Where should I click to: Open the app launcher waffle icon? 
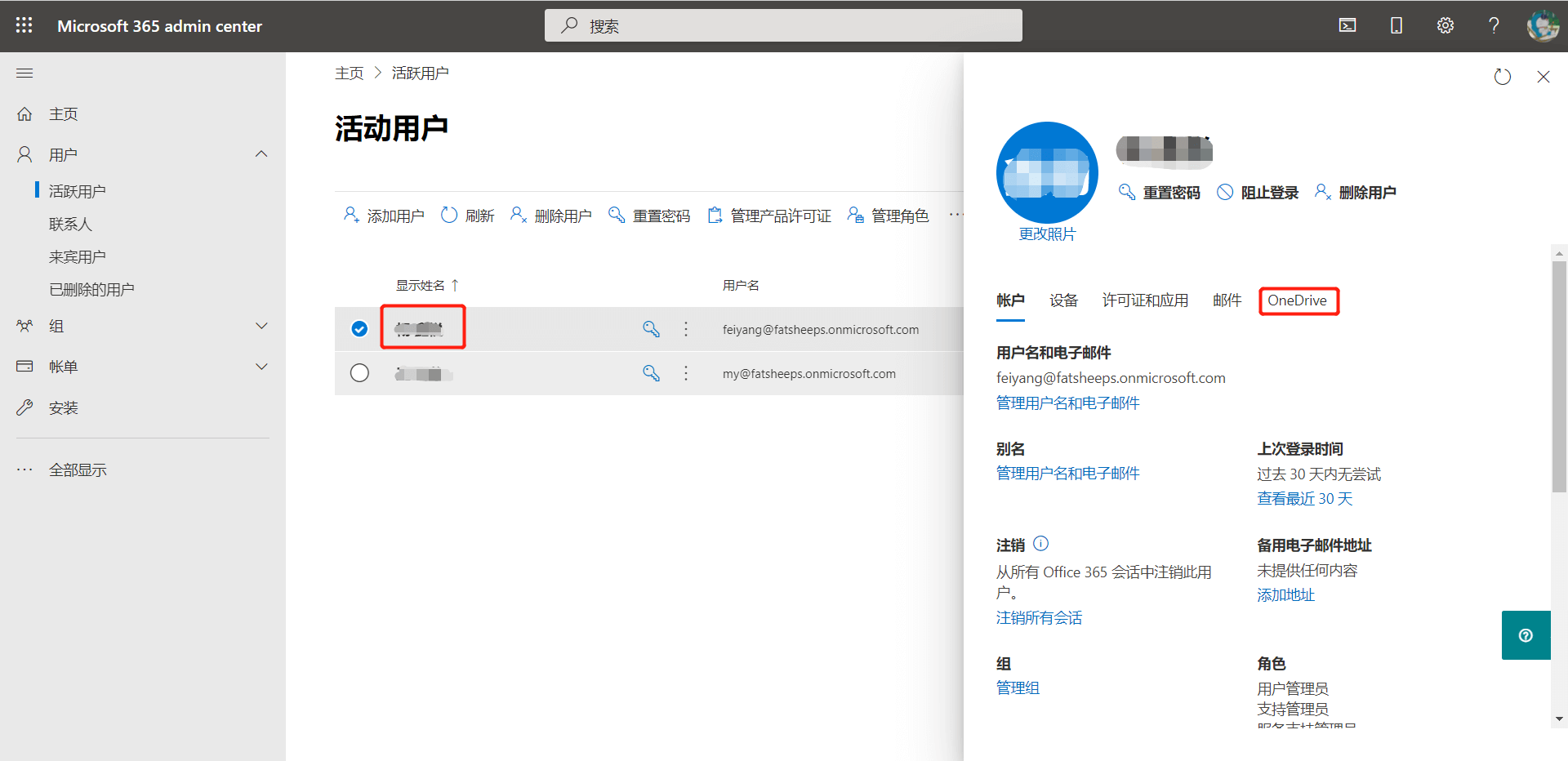click(24, 25)
